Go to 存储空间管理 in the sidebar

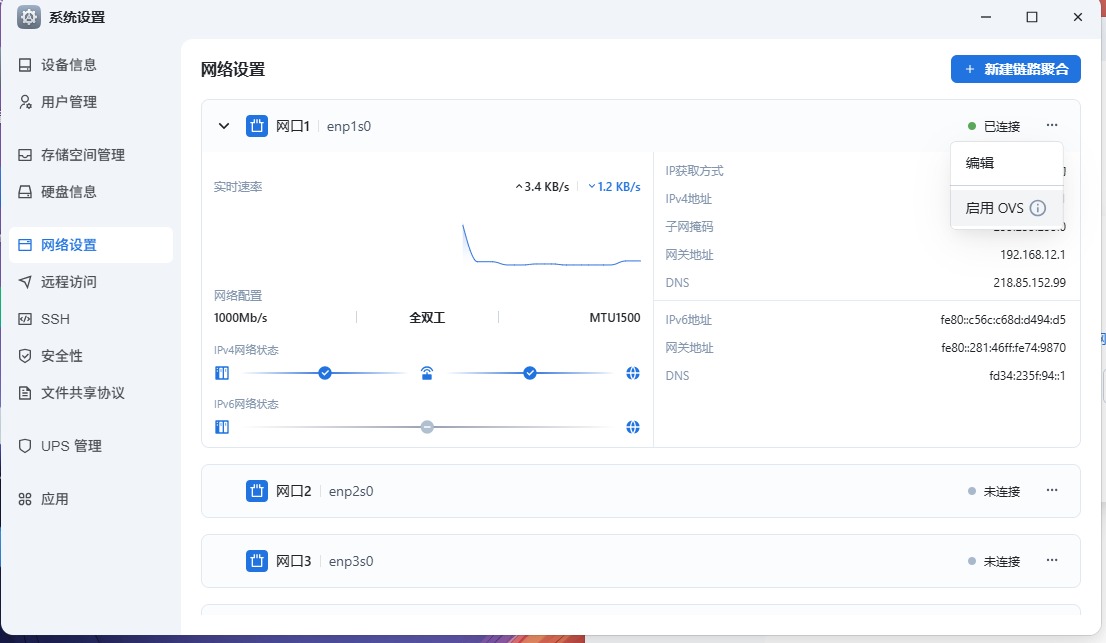pyautogui.click(x=82, y=155)
